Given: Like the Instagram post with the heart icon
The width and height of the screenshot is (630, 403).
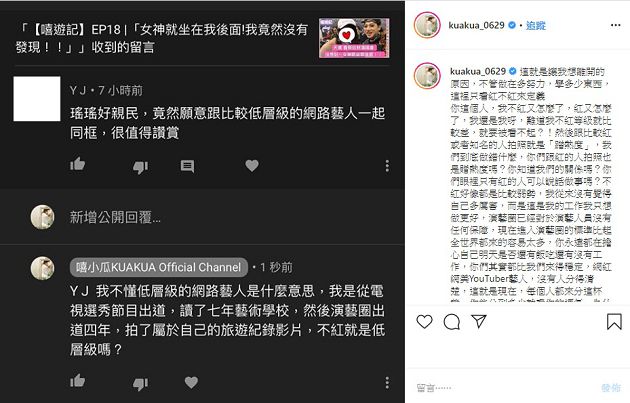Looking at the screenshot, I should [x=424, y=321].
